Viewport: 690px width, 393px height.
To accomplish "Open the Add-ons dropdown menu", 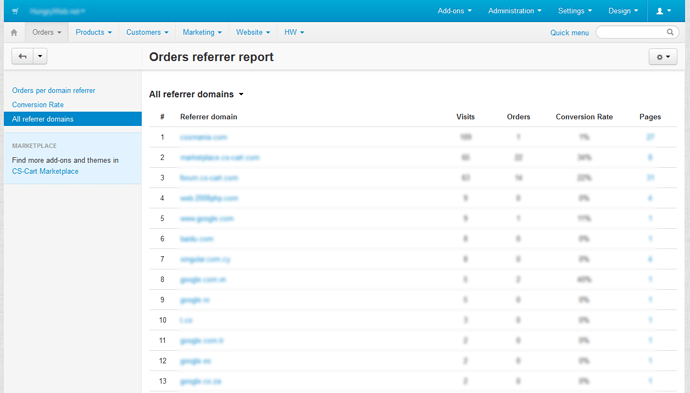I will (455, 11).
